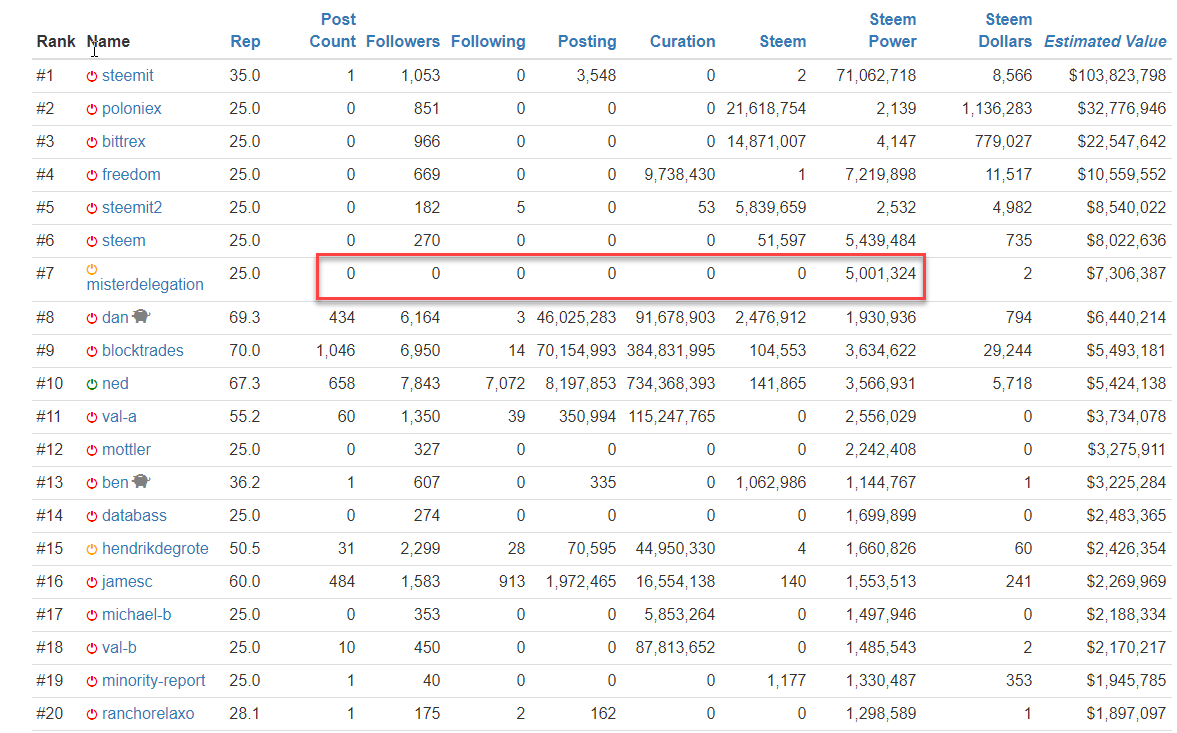Sort the list by Steem Power

893,31
